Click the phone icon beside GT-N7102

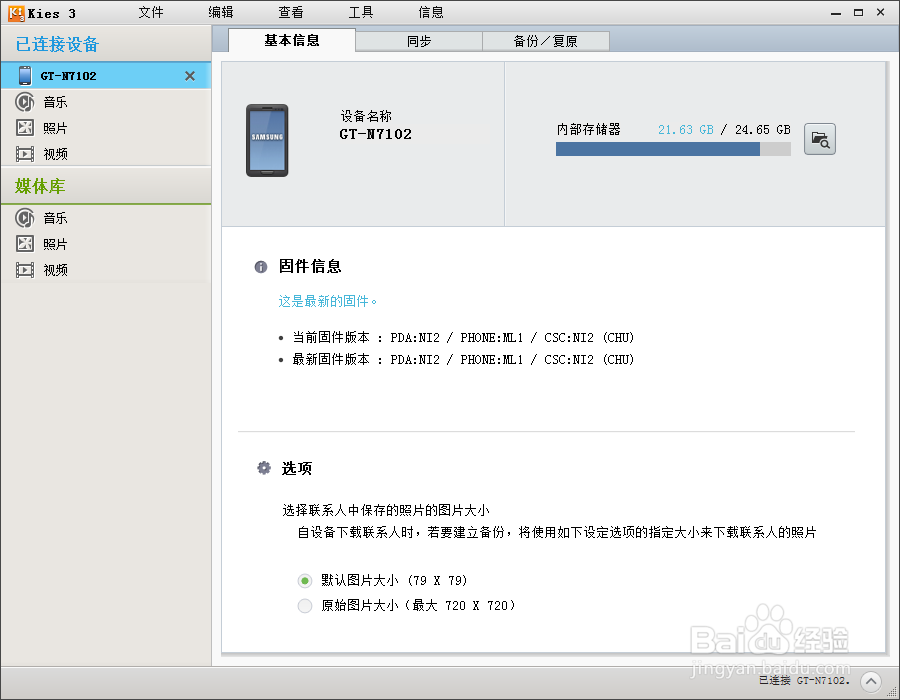pos(25,76)
